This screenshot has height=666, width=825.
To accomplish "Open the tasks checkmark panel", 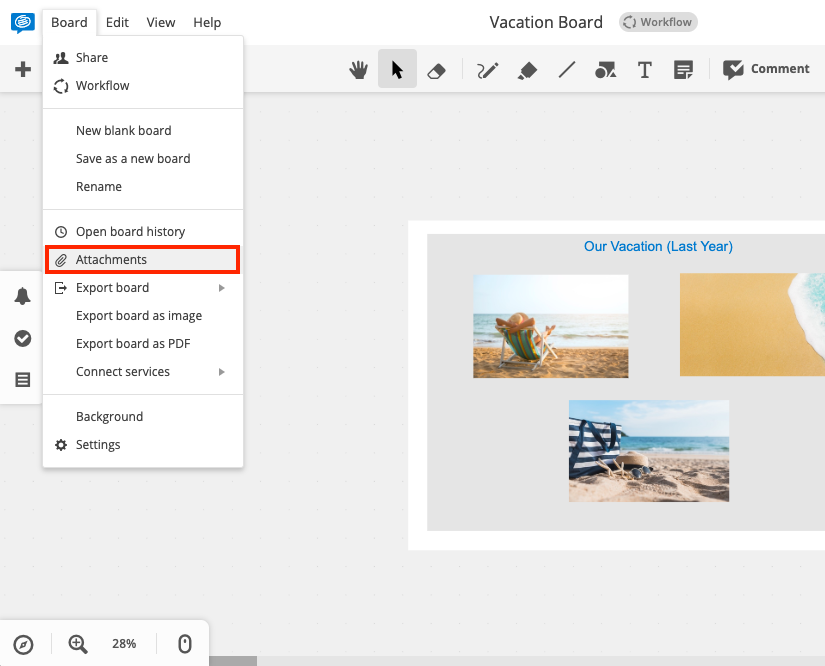I will pyautogui.click(x=22, y=338).
